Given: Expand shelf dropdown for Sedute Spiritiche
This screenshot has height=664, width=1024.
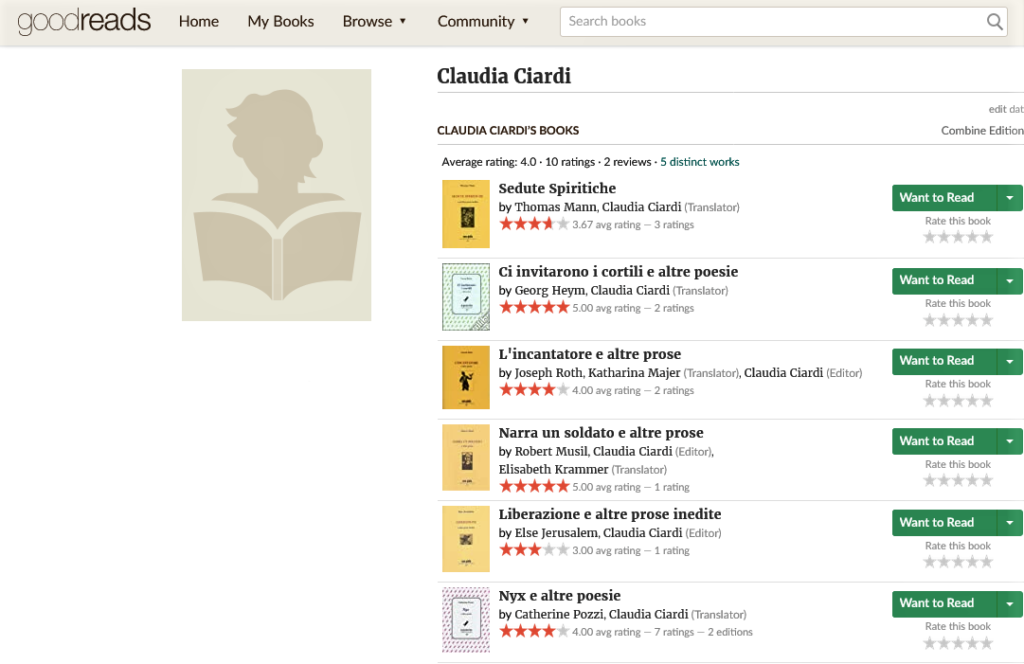Looking at the screenshot, I should pos(1010,198).
